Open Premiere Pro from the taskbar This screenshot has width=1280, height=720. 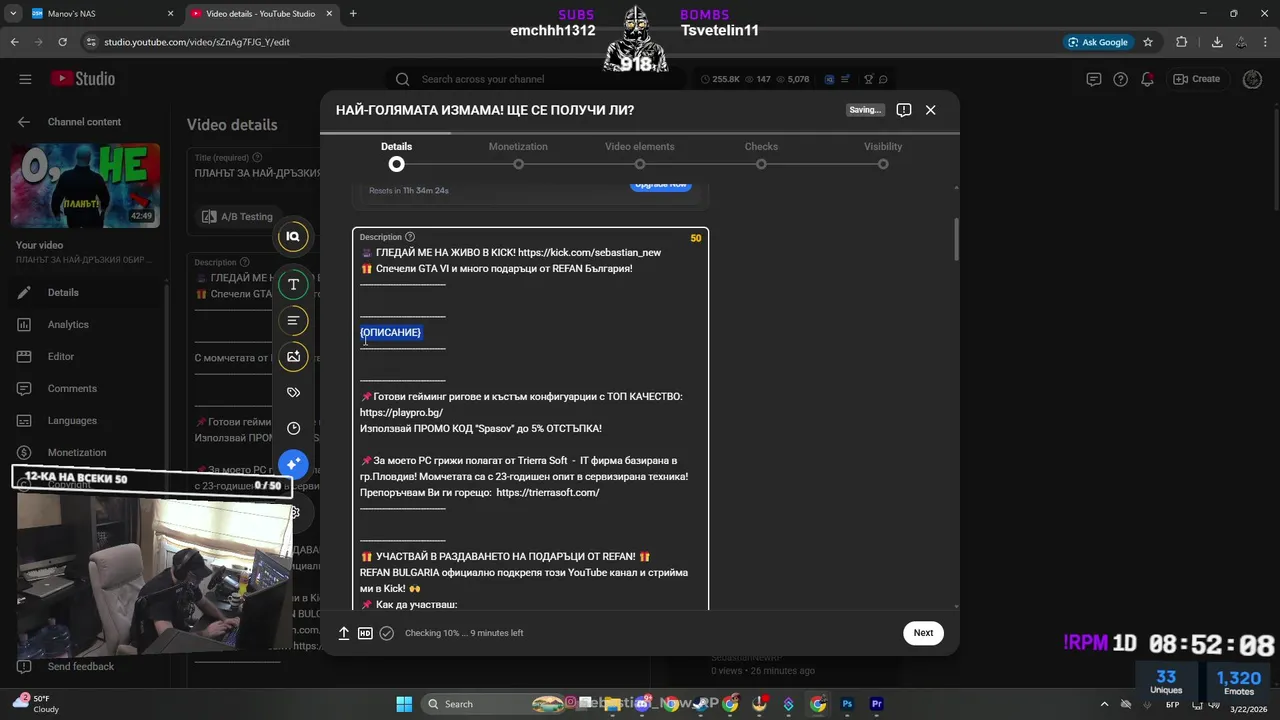click(877, 704)
